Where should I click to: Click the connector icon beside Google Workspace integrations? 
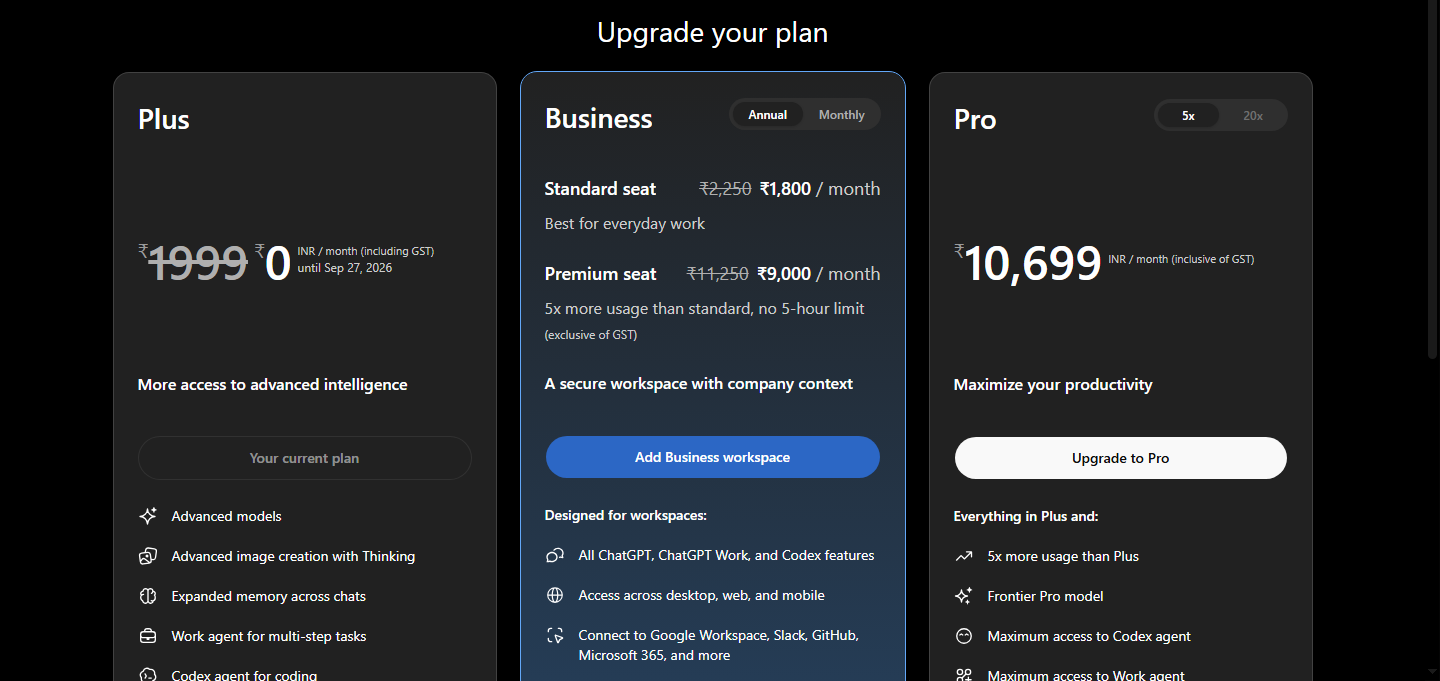coord(555,635)
